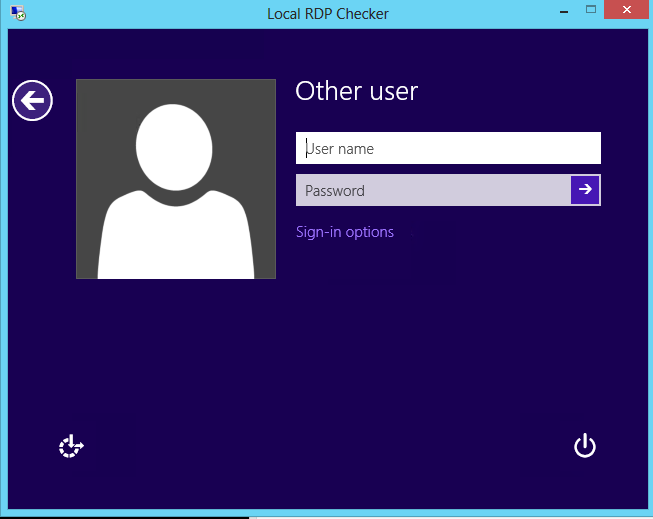This screenshot has height=519, width=653.
Task: Select the default user avatar picture
Action: click(x=175, y=179)
